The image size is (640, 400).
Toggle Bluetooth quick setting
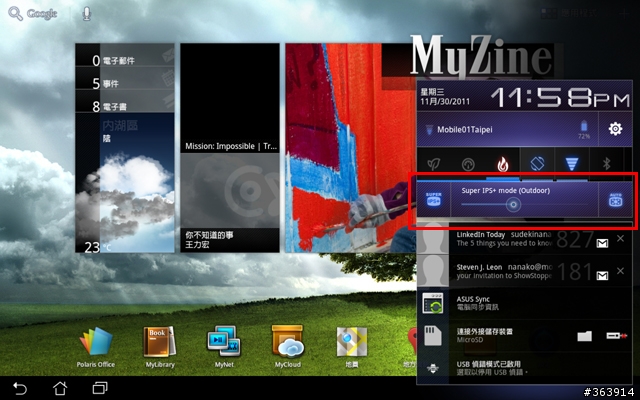click(x=607, y=164)
